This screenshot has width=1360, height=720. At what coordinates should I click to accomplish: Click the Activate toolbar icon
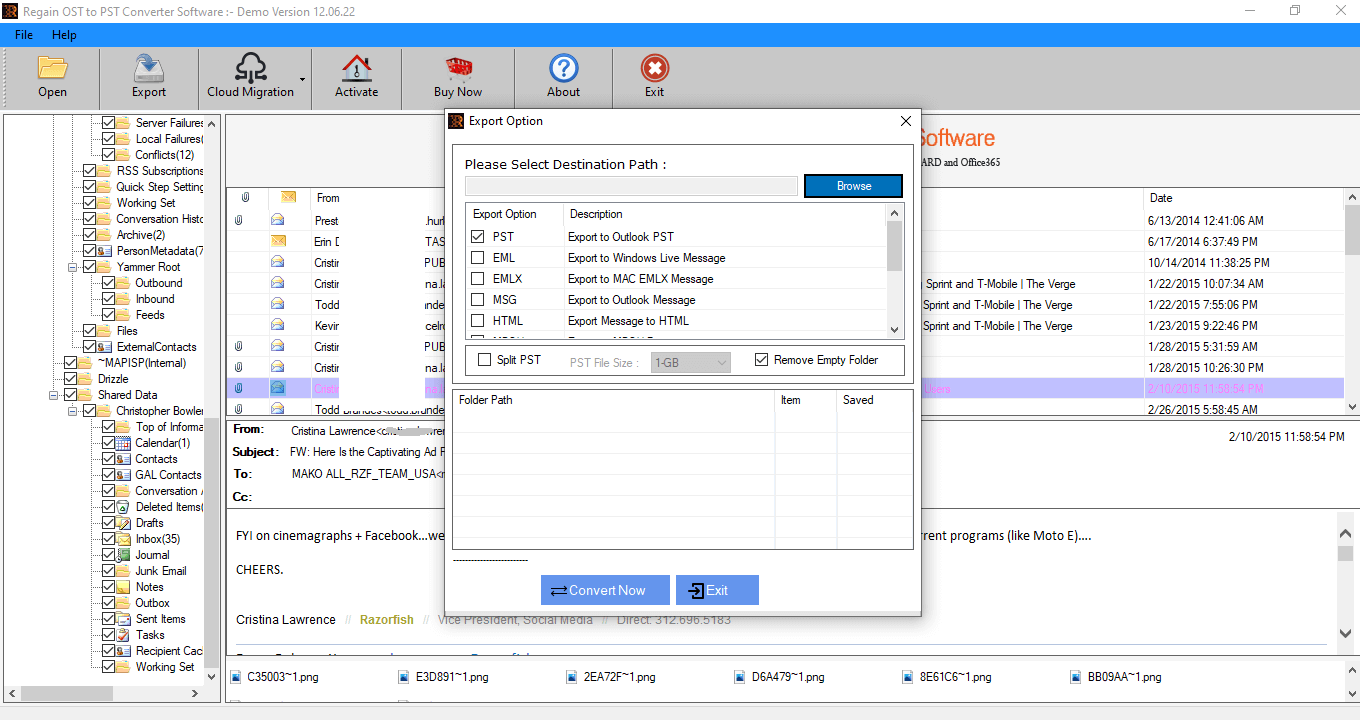(x=356, y=67)
